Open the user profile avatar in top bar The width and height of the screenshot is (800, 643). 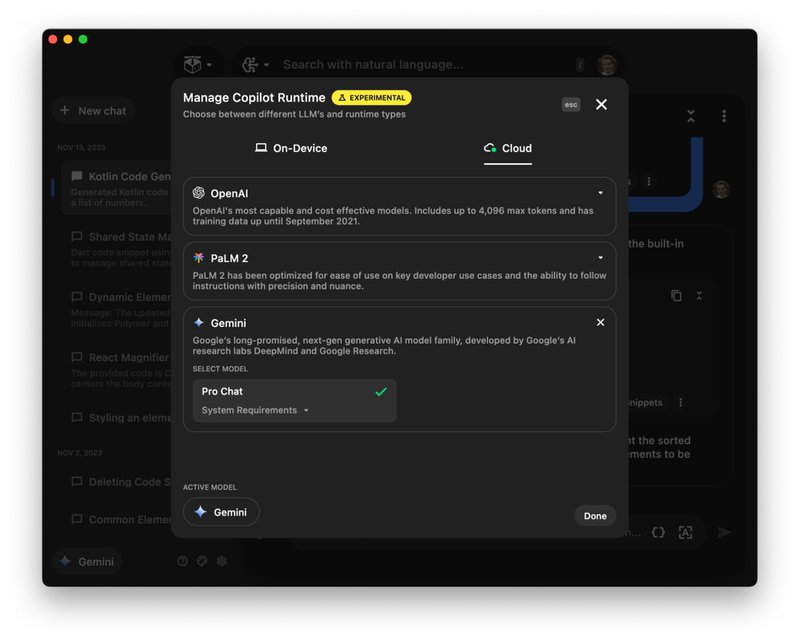[607, 65]
